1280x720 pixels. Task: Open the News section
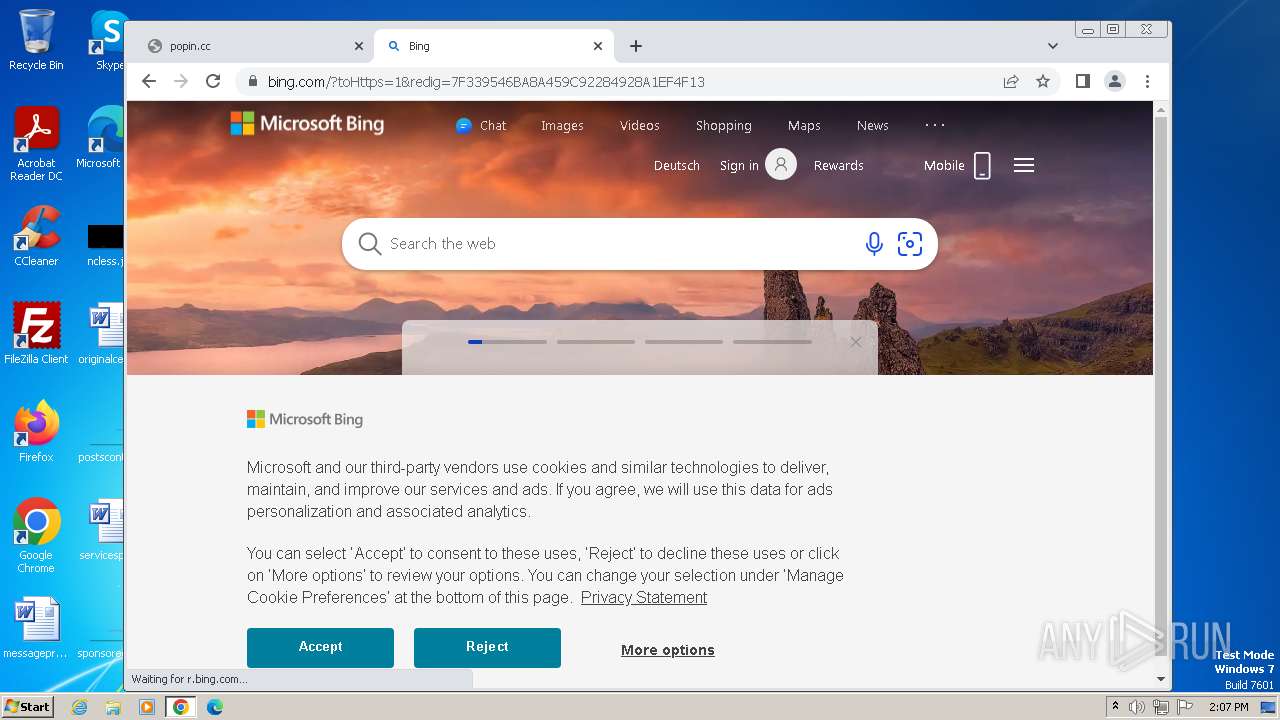pyautogui.click(x=872, y=126)
